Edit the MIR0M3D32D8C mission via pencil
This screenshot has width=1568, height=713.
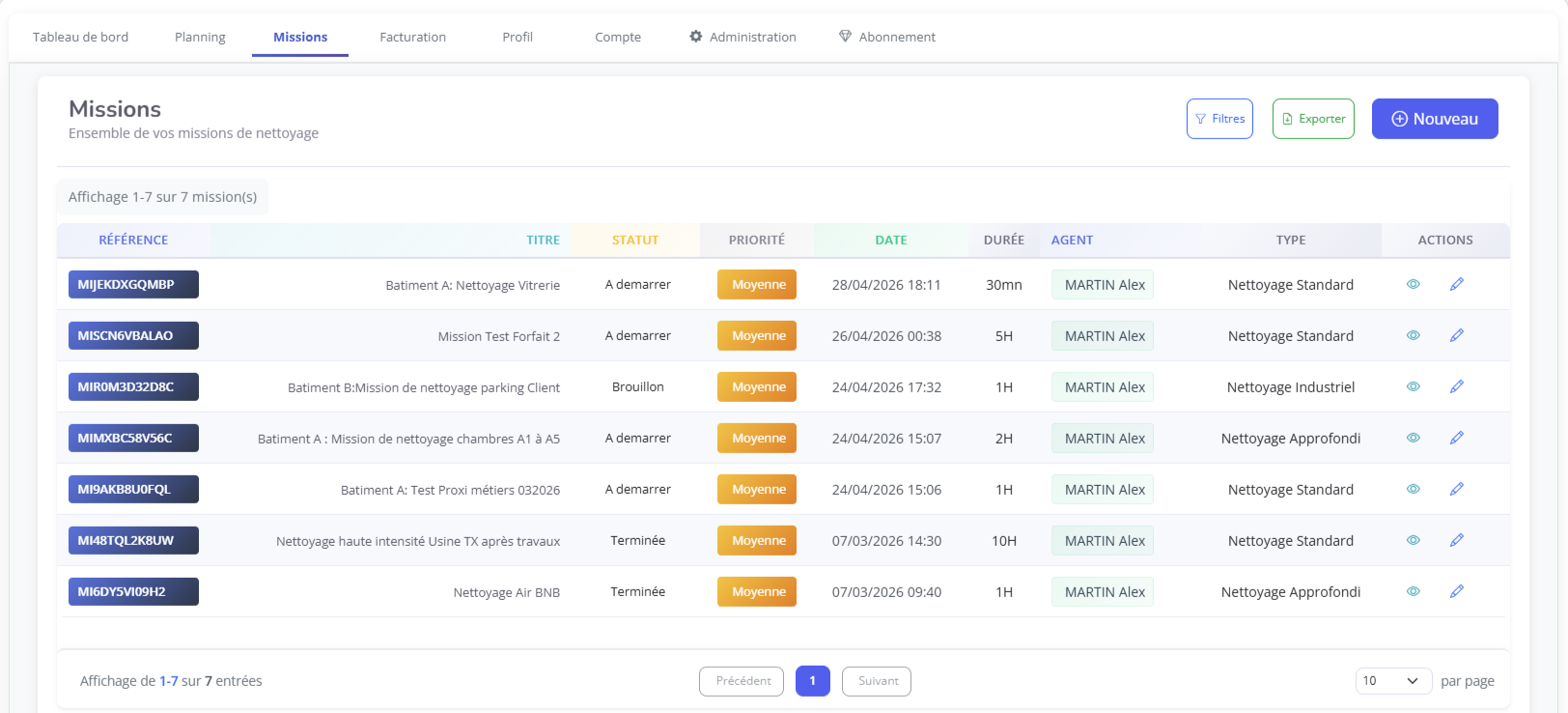(1456, 386)
